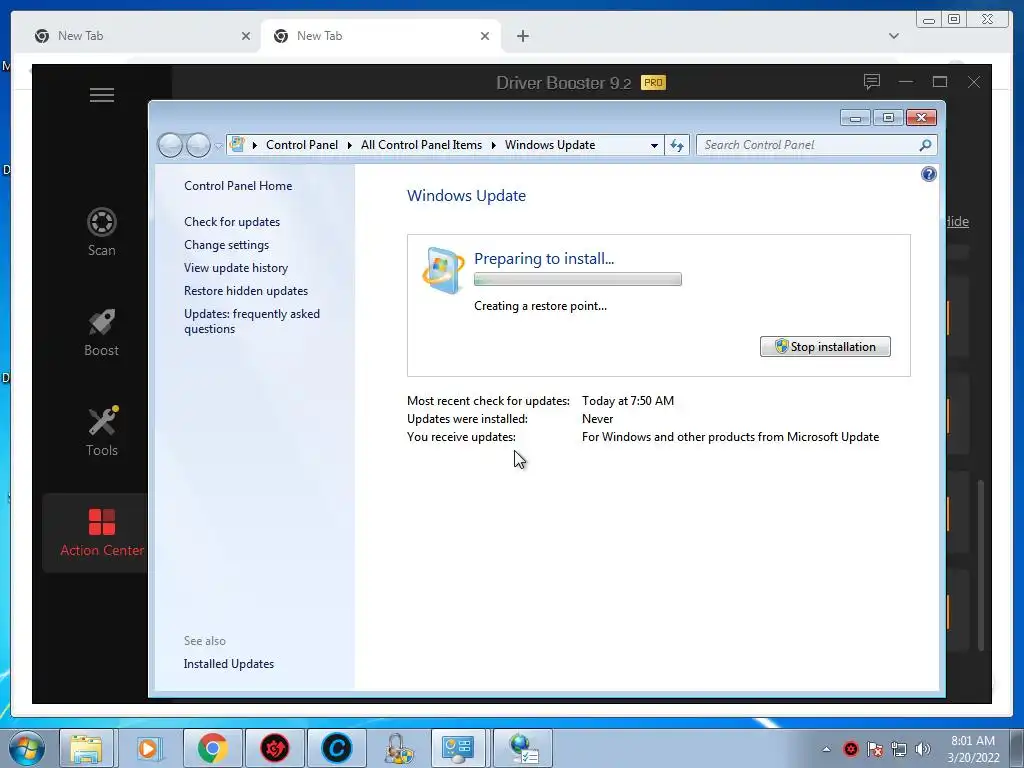Screen dimensions: 1024x768
Task: Expand the All Control Panel Items breadcrumb arrow
Action: click(x=494, y=145)
